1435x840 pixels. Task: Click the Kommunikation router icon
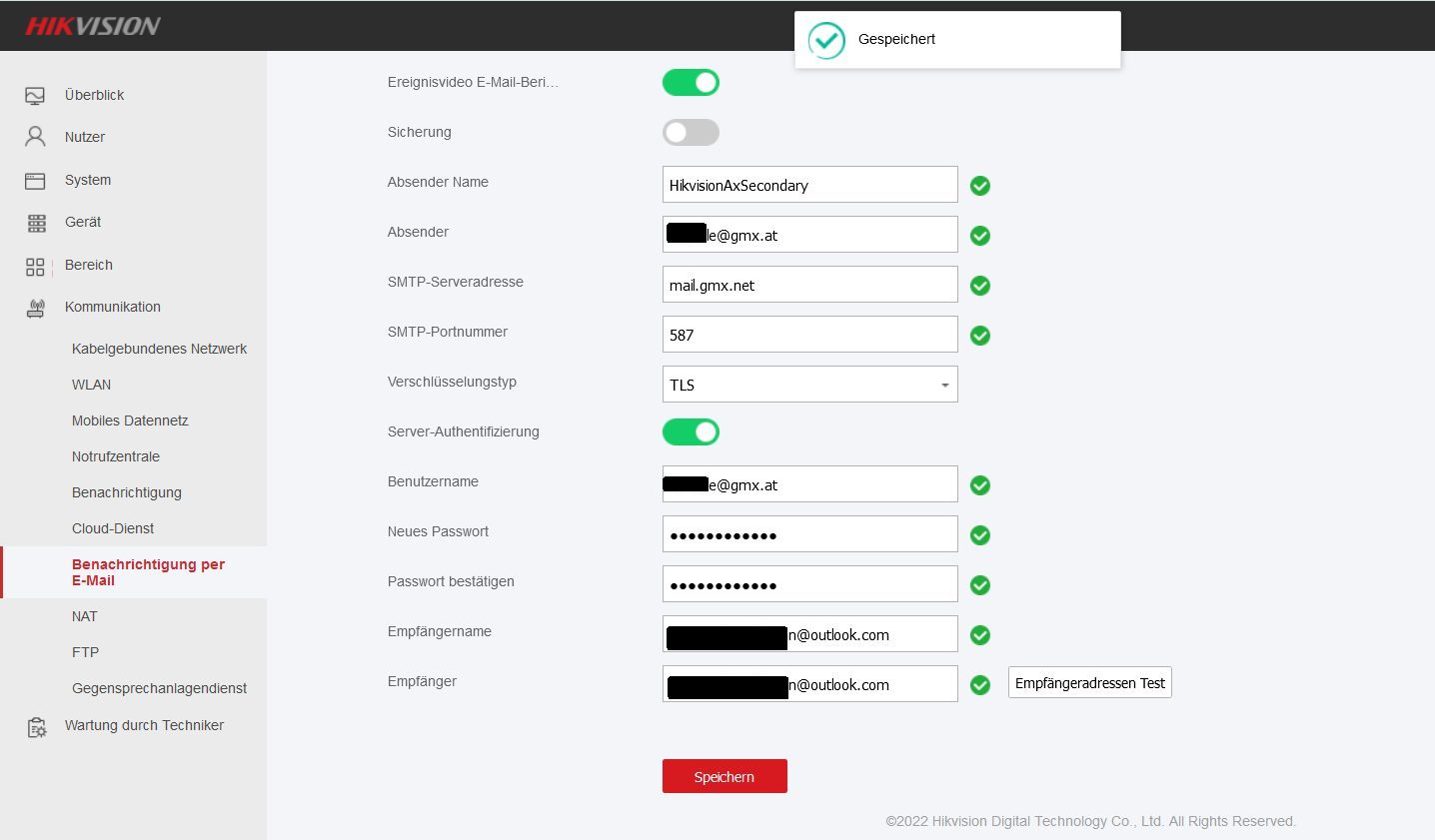(35, 308)
